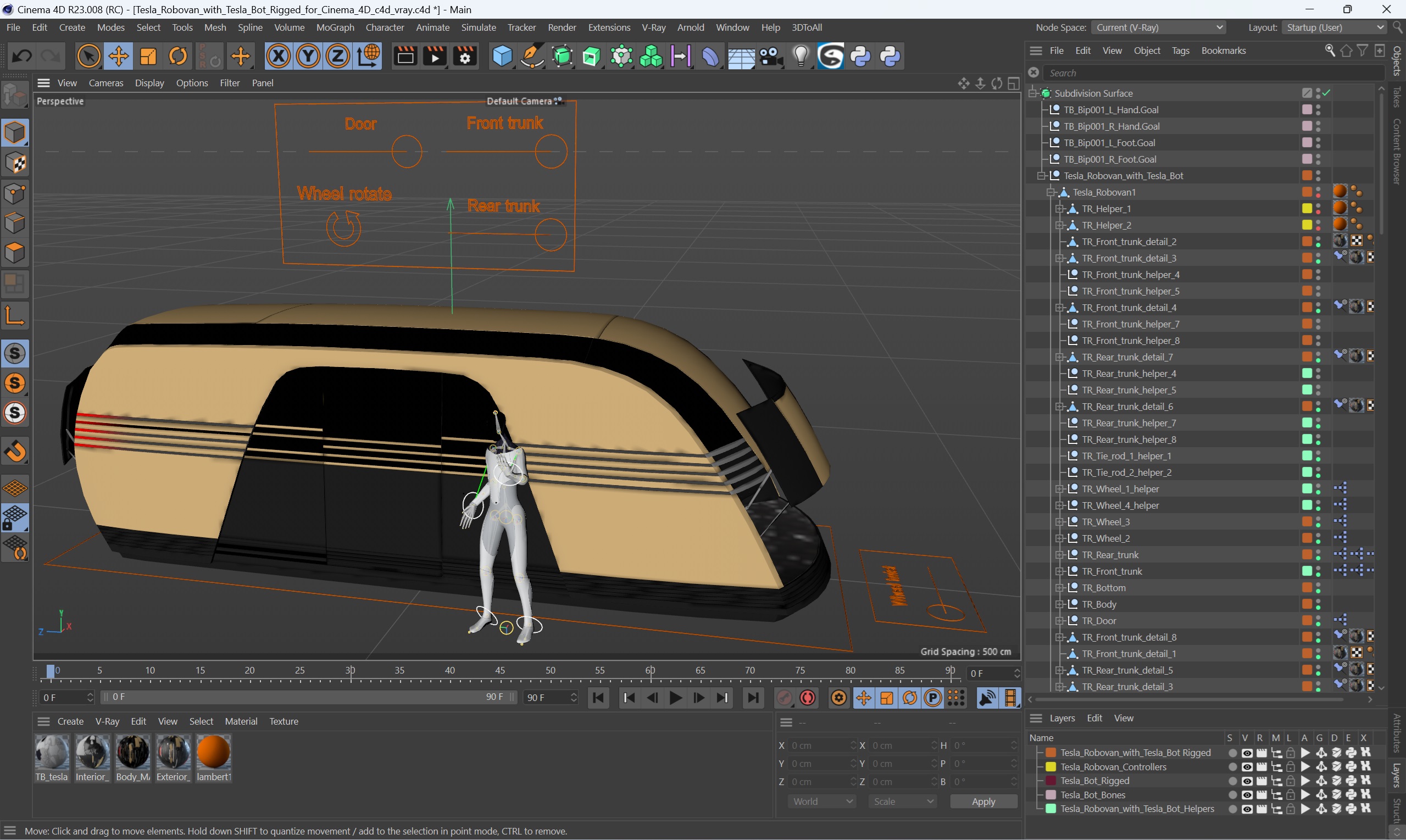This screenshot has height=840, width=1406.
Task: Add a Cube primitive object
Action: pos(502,56)
